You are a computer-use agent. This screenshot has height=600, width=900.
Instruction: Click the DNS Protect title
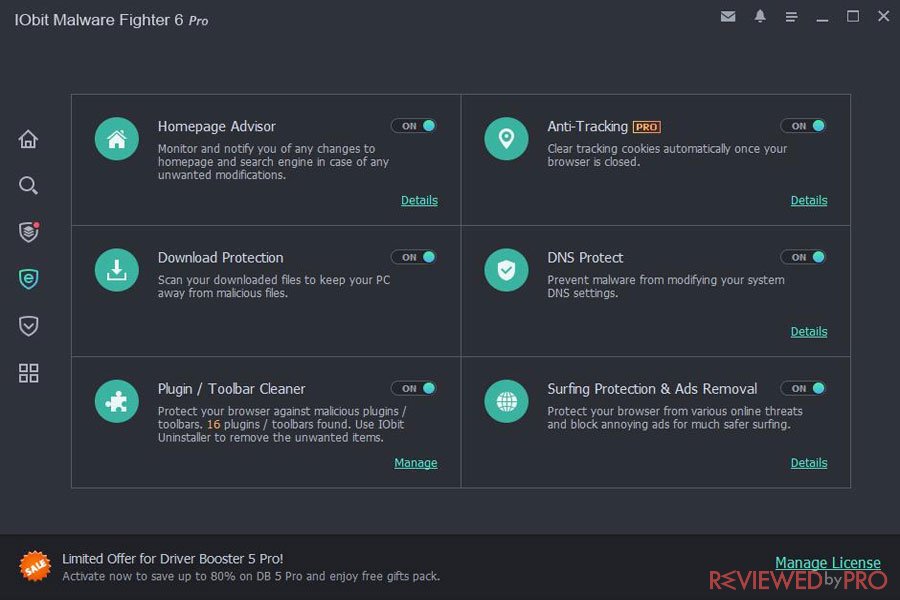(585, 257)
